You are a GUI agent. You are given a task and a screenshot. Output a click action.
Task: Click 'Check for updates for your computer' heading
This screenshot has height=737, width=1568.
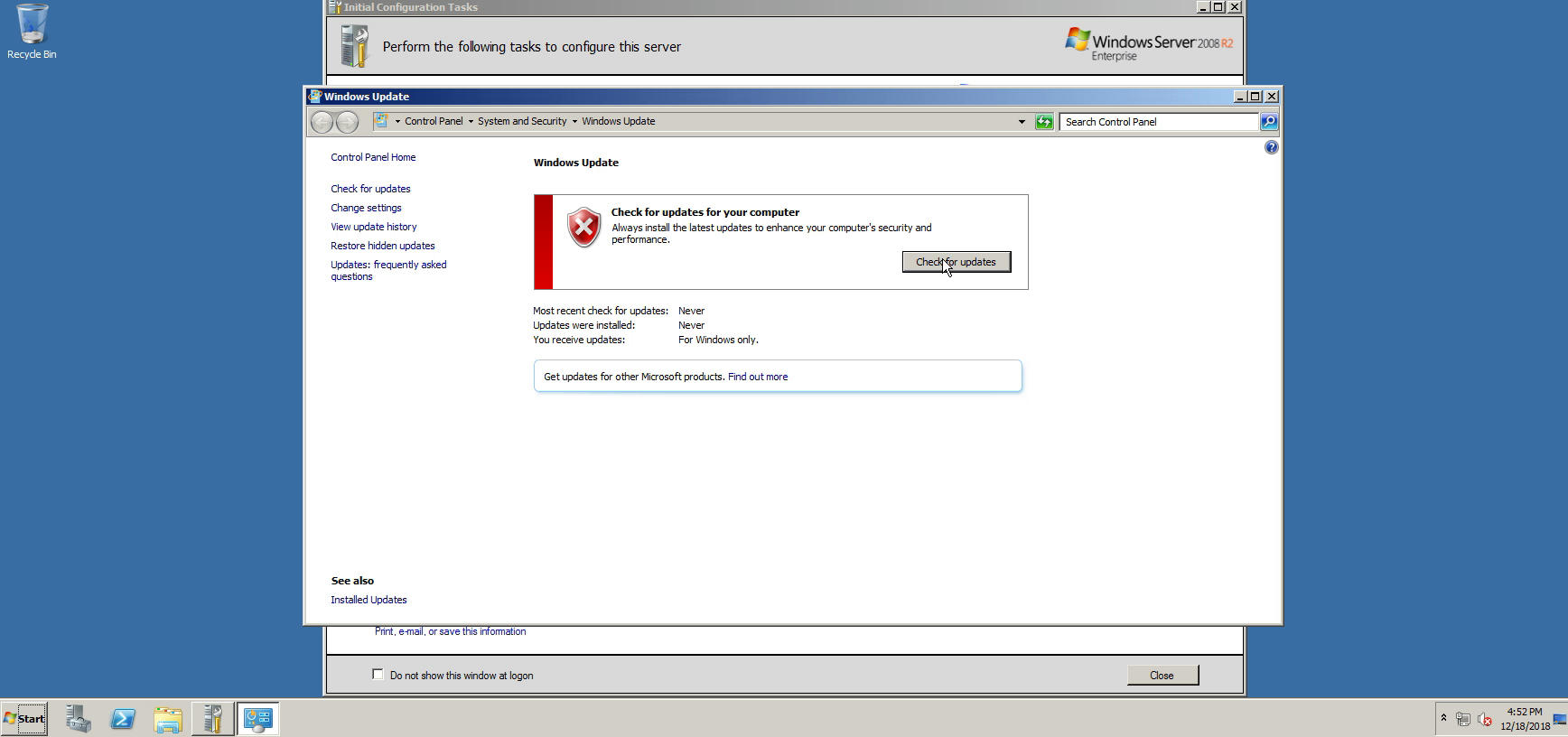[x=705, y=212]
